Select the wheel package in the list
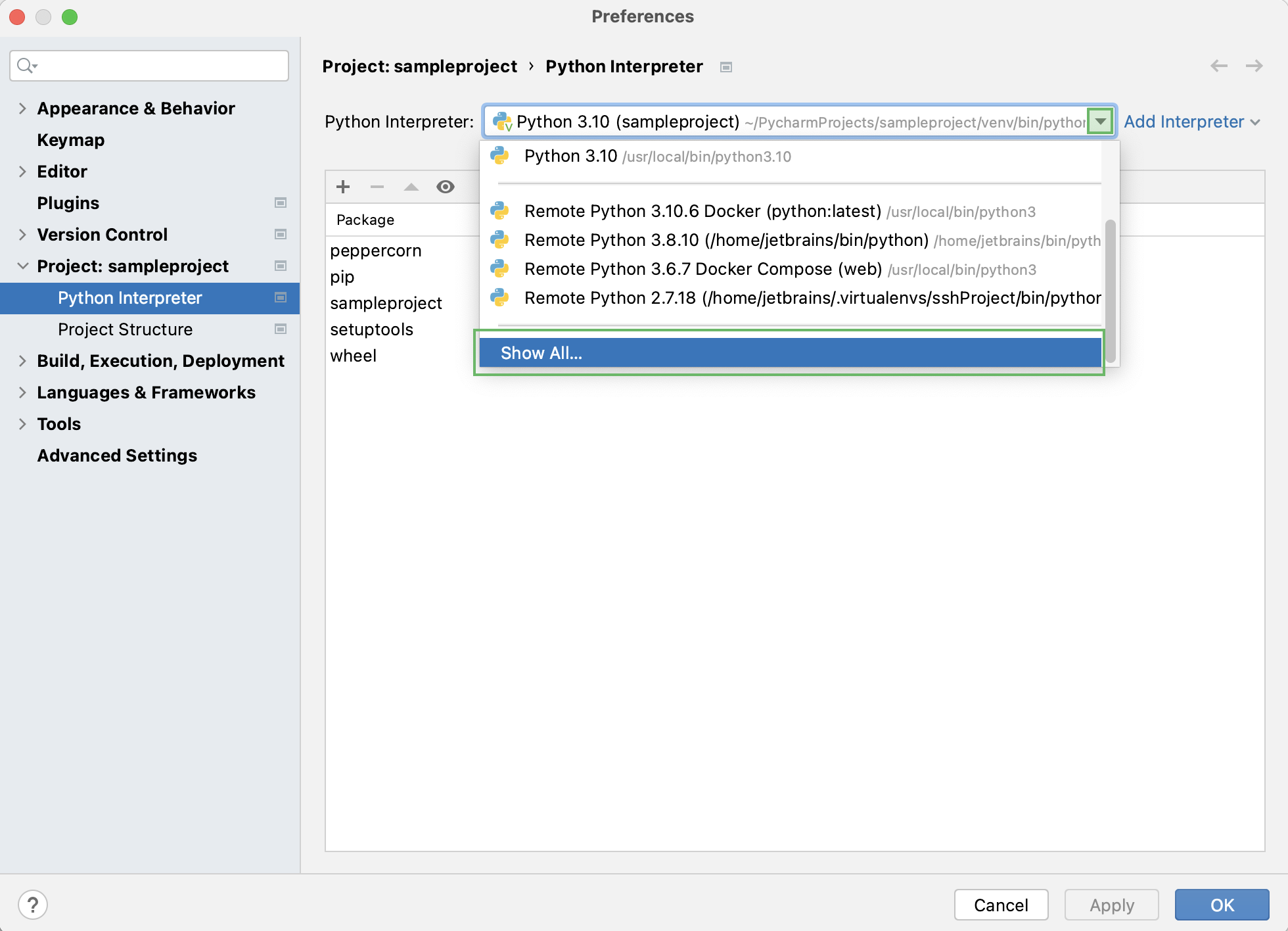This screenshot has height=931, width=1288. tap(354, 355)
